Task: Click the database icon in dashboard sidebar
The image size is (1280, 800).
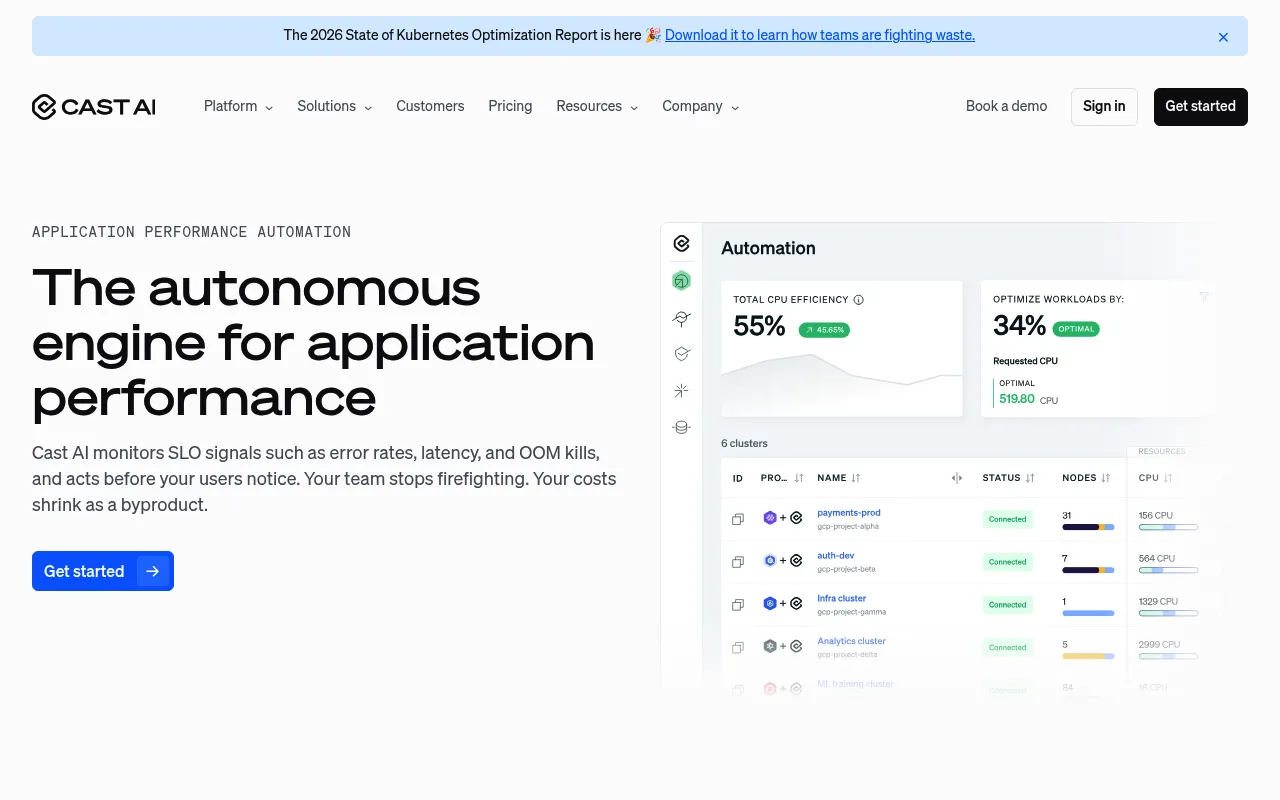Action: [682, 427]
